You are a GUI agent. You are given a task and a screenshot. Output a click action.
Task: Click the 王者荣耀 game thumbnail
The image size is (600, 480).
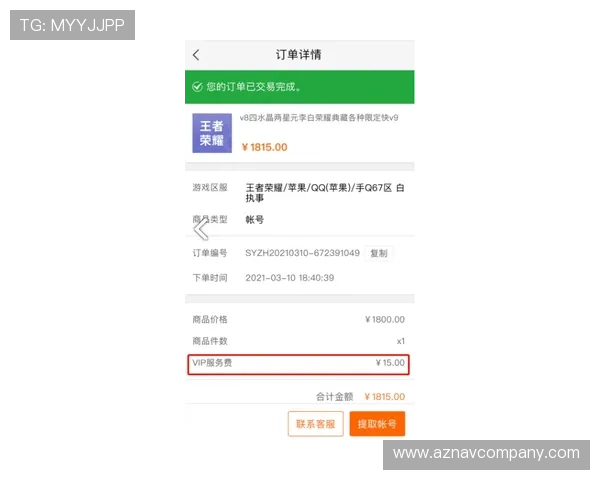[x=212, y=133]
